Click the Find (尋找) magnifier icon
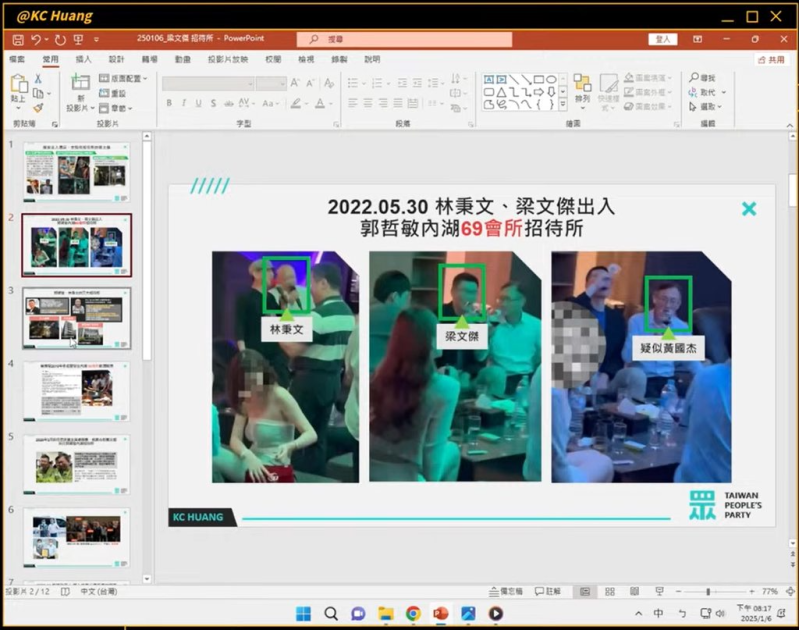 (701, 78)
